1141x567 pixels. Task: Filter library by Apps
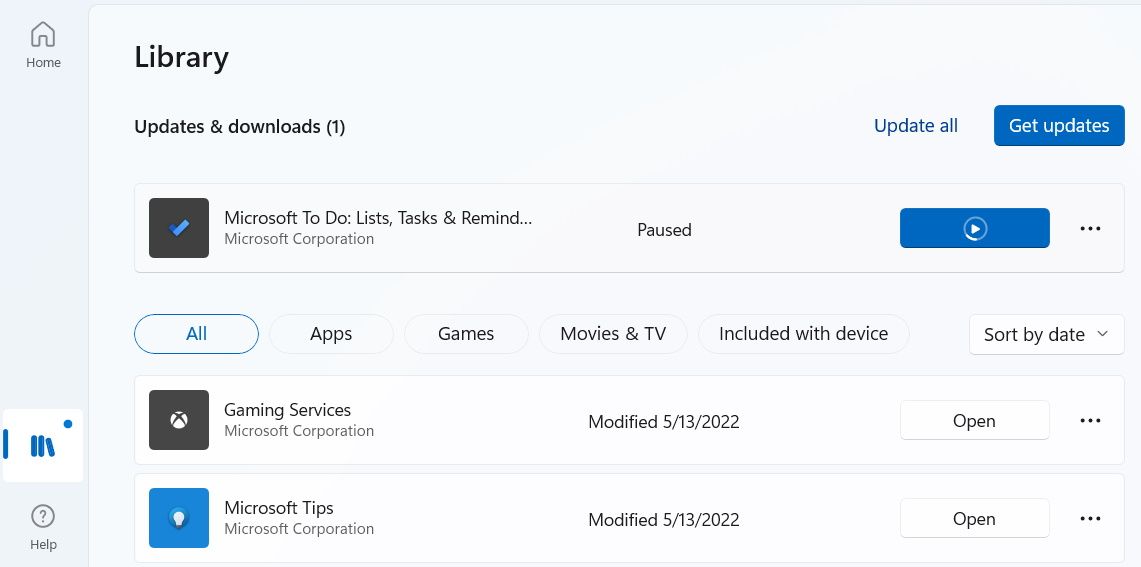331,334
